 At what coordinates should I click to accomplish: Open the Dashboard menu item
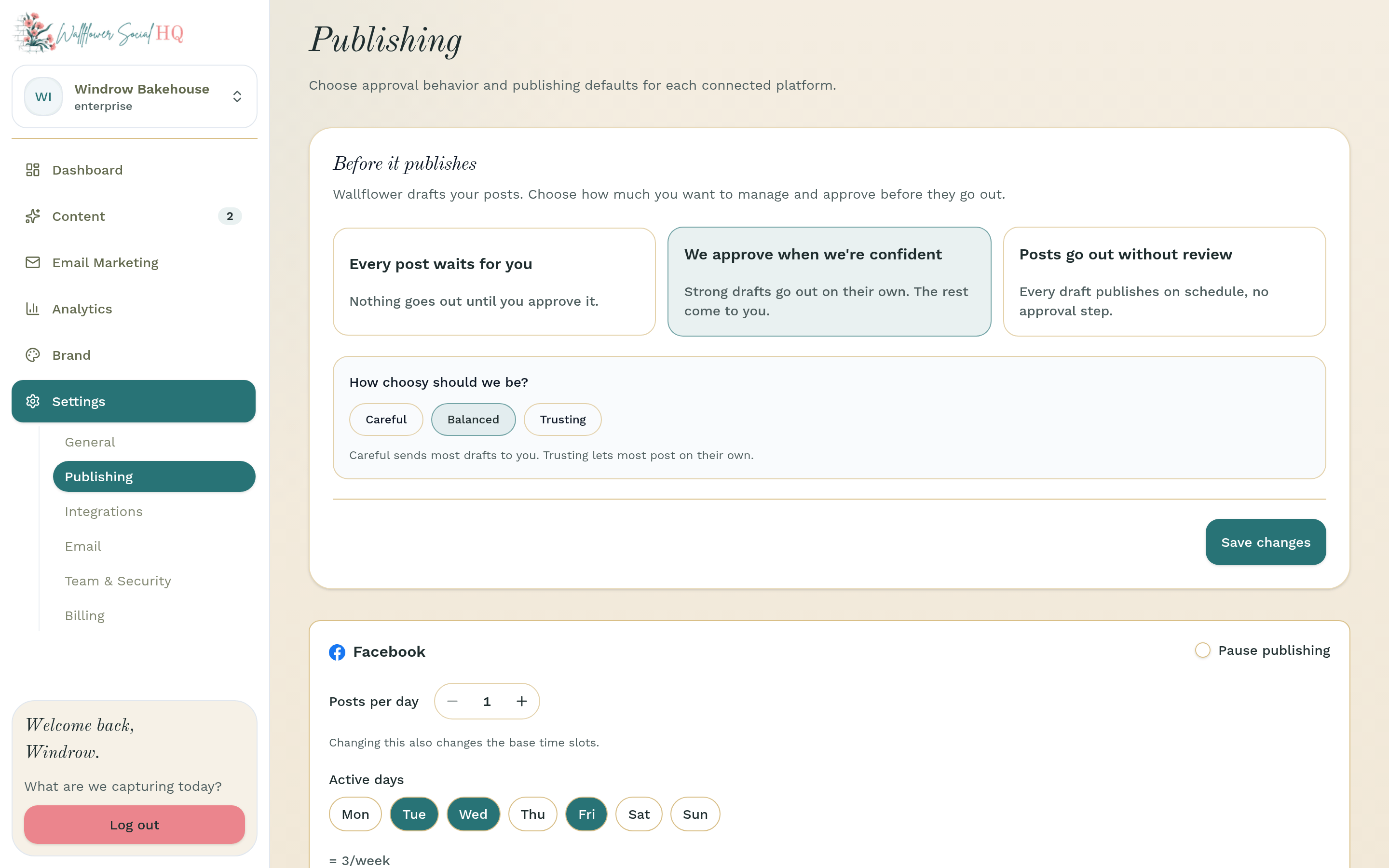[133, 170]
